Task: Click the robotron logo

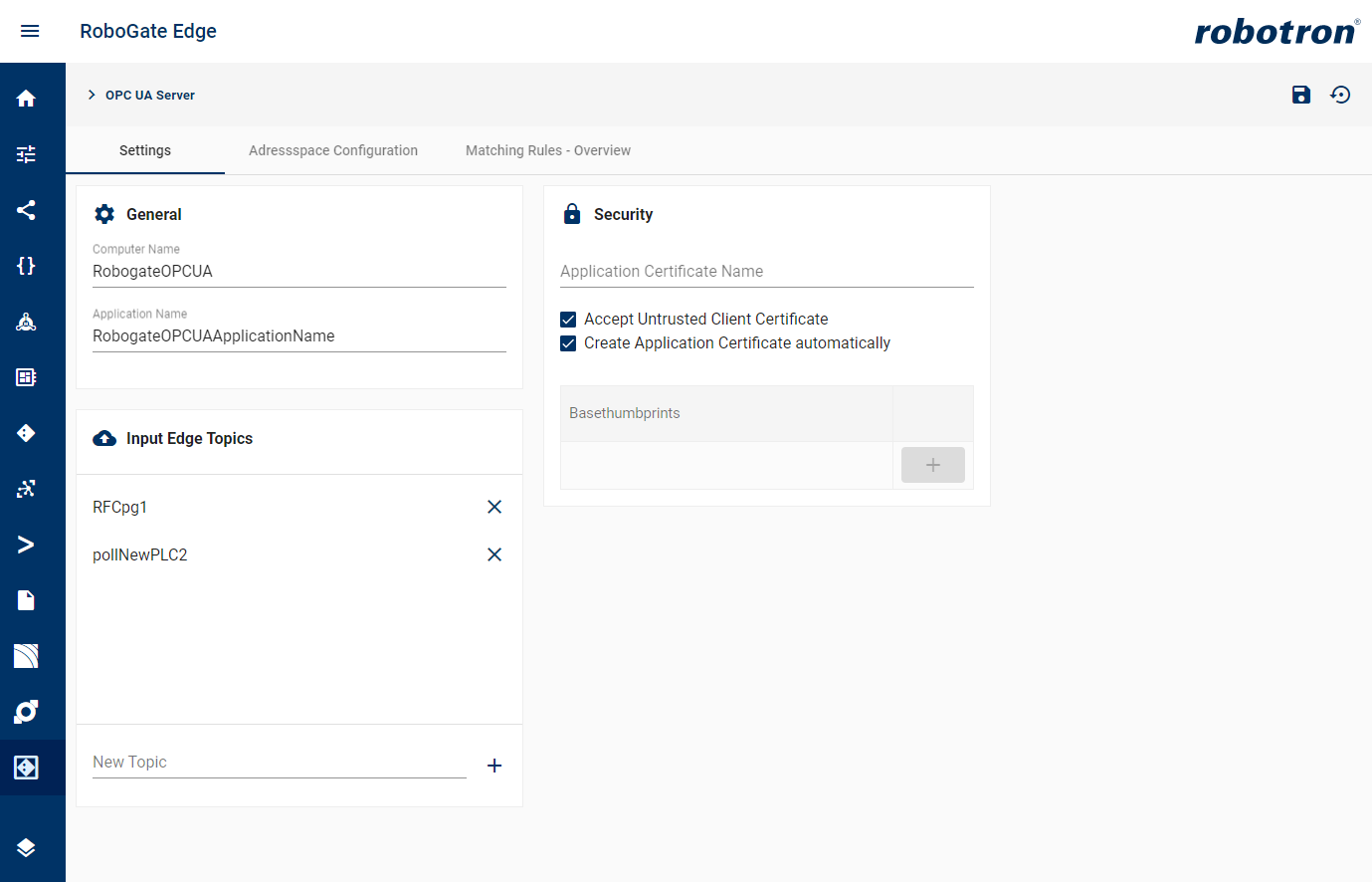Action: [1277, 31]
